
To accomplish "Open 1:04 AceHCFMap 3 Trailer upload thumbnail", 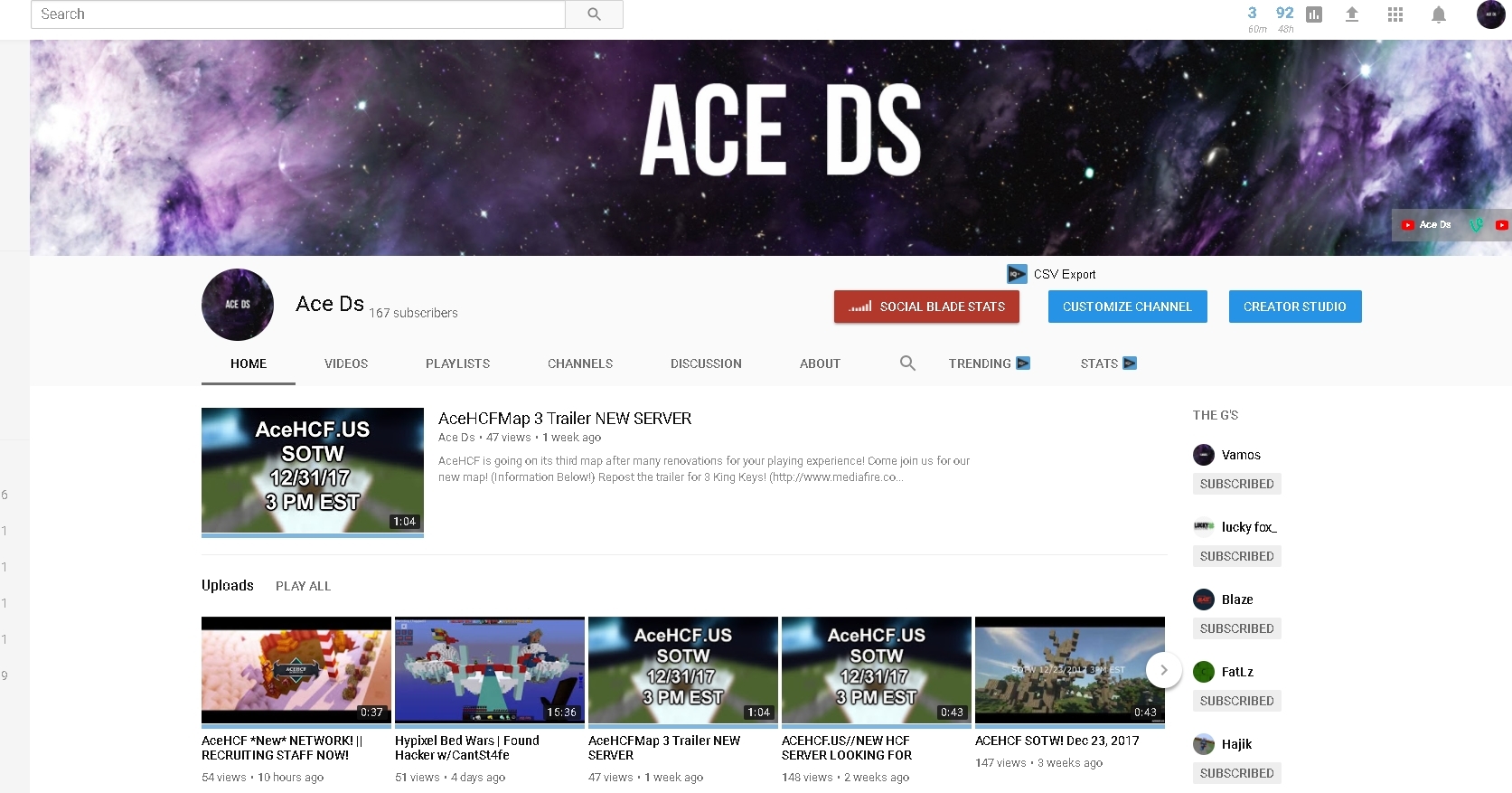I will [x=683, y=671].
